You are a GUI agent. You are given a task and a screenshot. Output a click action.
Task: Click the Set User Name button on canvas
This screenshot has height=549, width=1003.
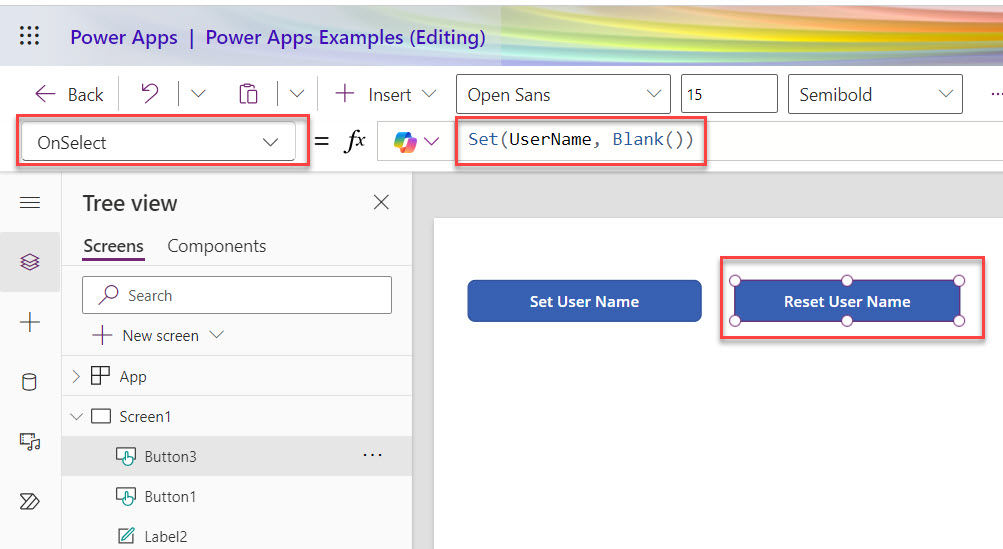pos(585,301)
